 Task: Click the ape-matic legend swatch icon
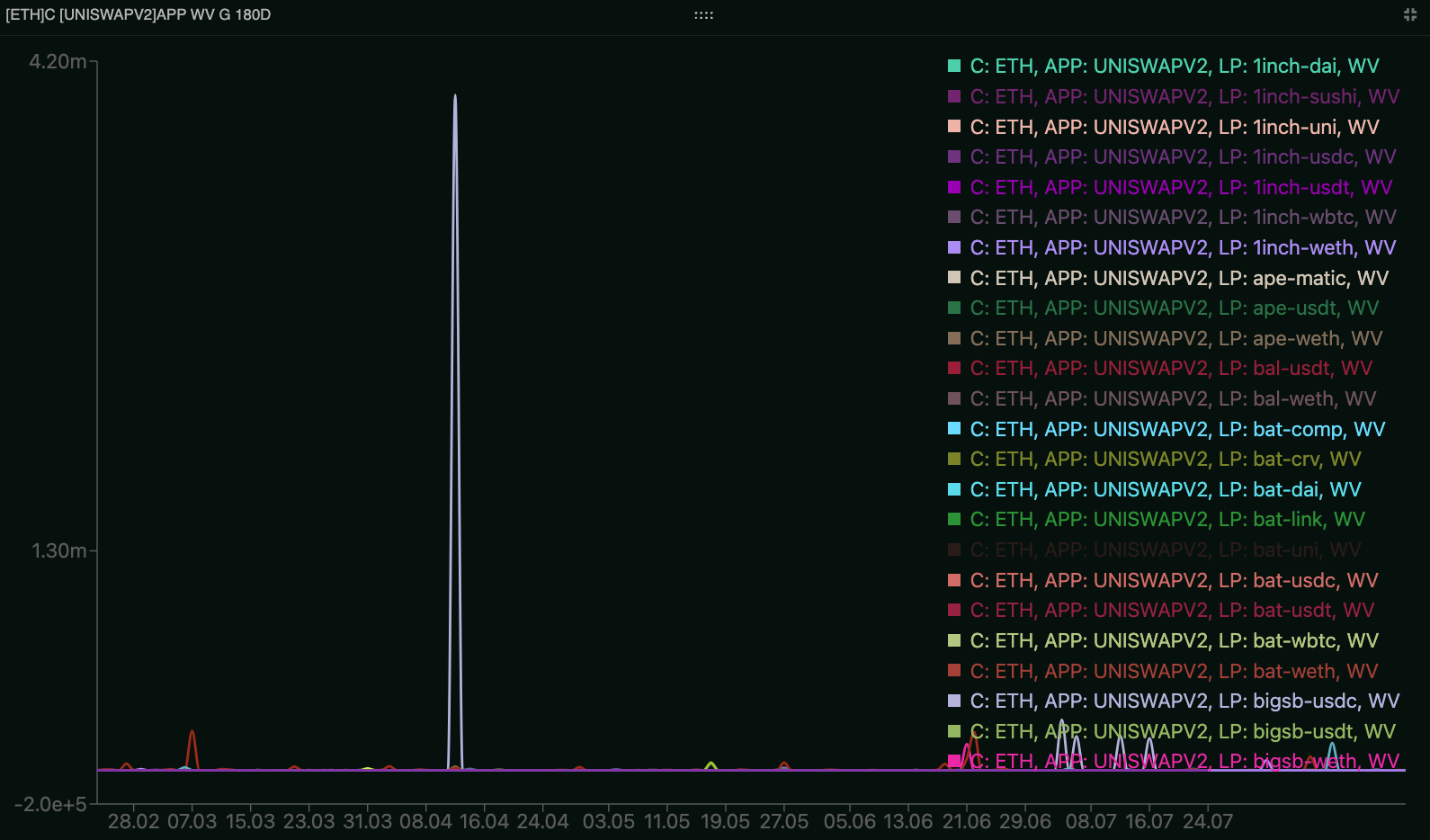954,278
